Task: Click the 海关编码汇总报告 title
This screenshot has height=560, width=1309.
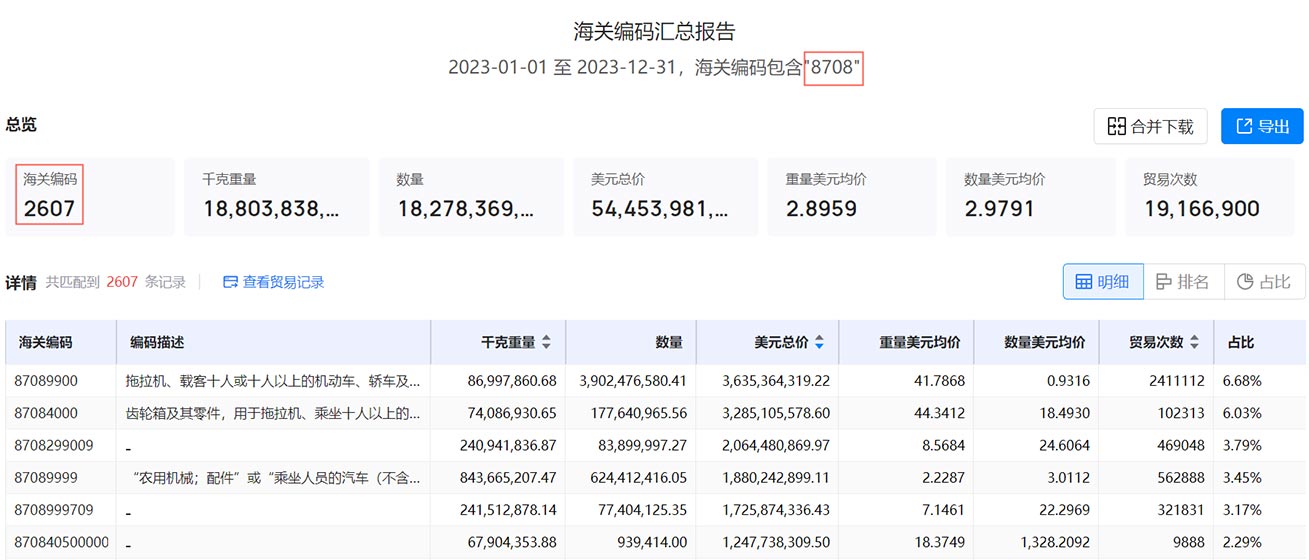Action: (x=654, y=32)
